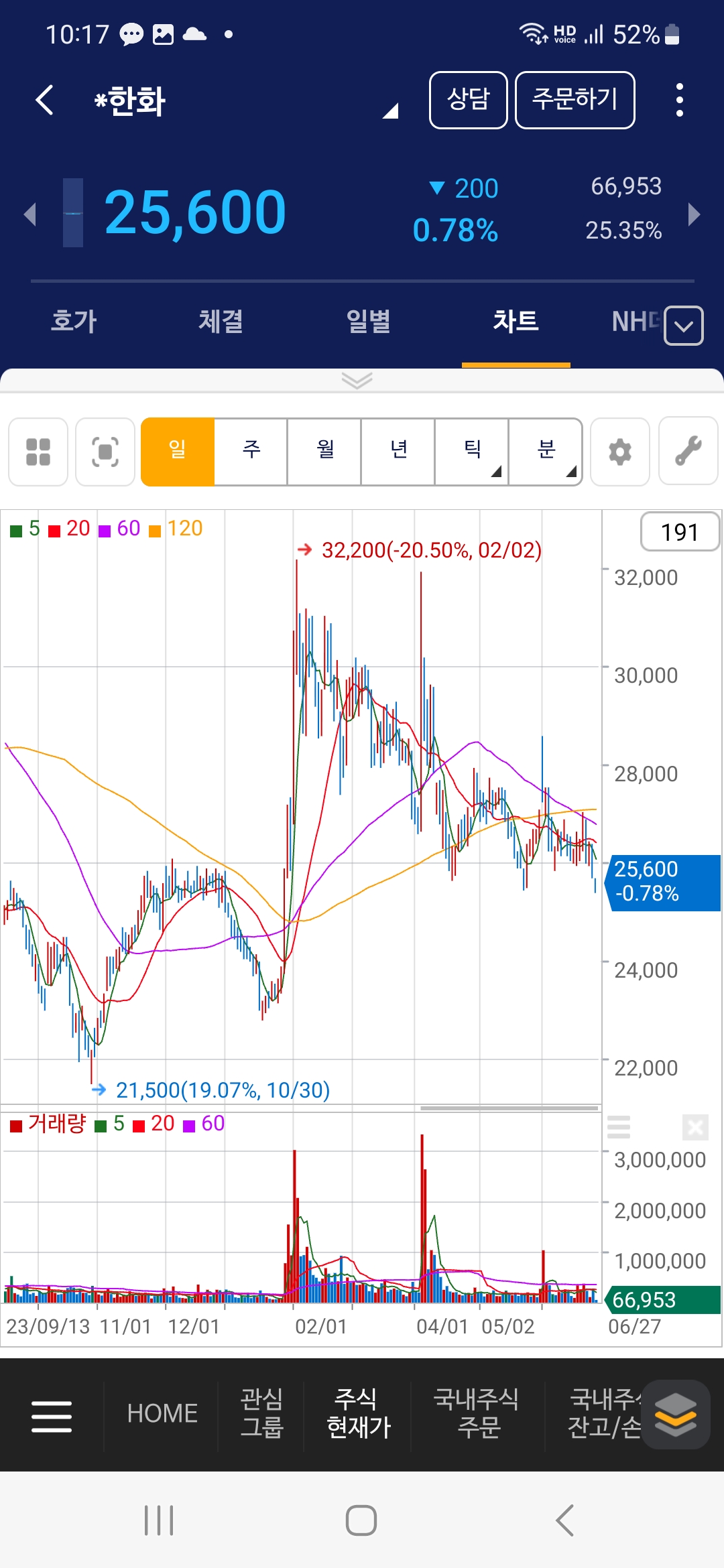Open chart tools wrench icon
The width and height of the screenshot is (724, 1568).
coord(688,452)
